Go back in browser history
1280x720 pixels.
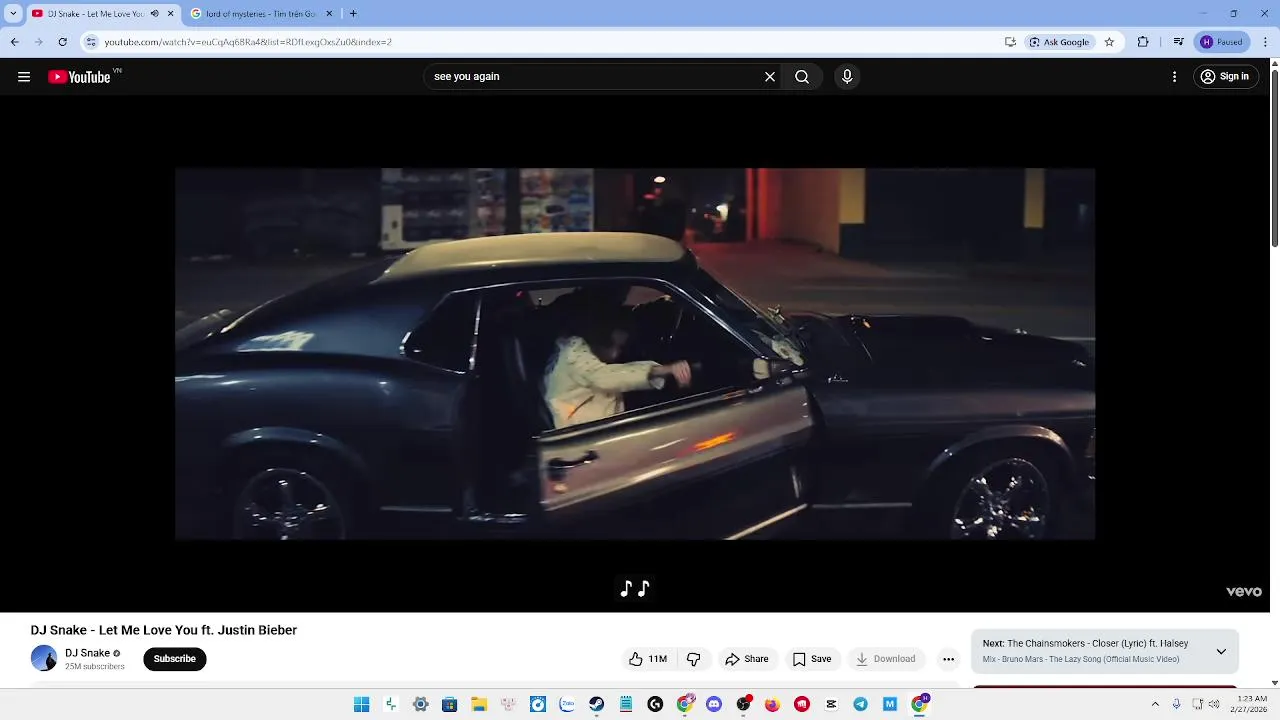coord(14,42)
